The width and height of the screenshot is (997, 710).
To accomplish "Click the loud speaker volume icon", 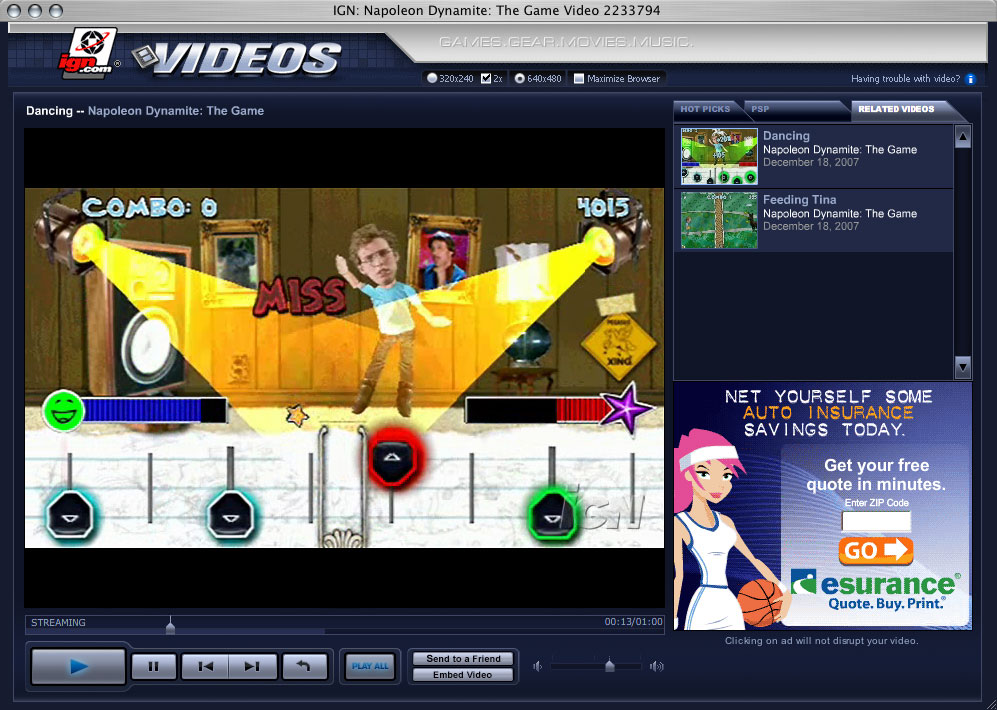I will click(657, 666).
